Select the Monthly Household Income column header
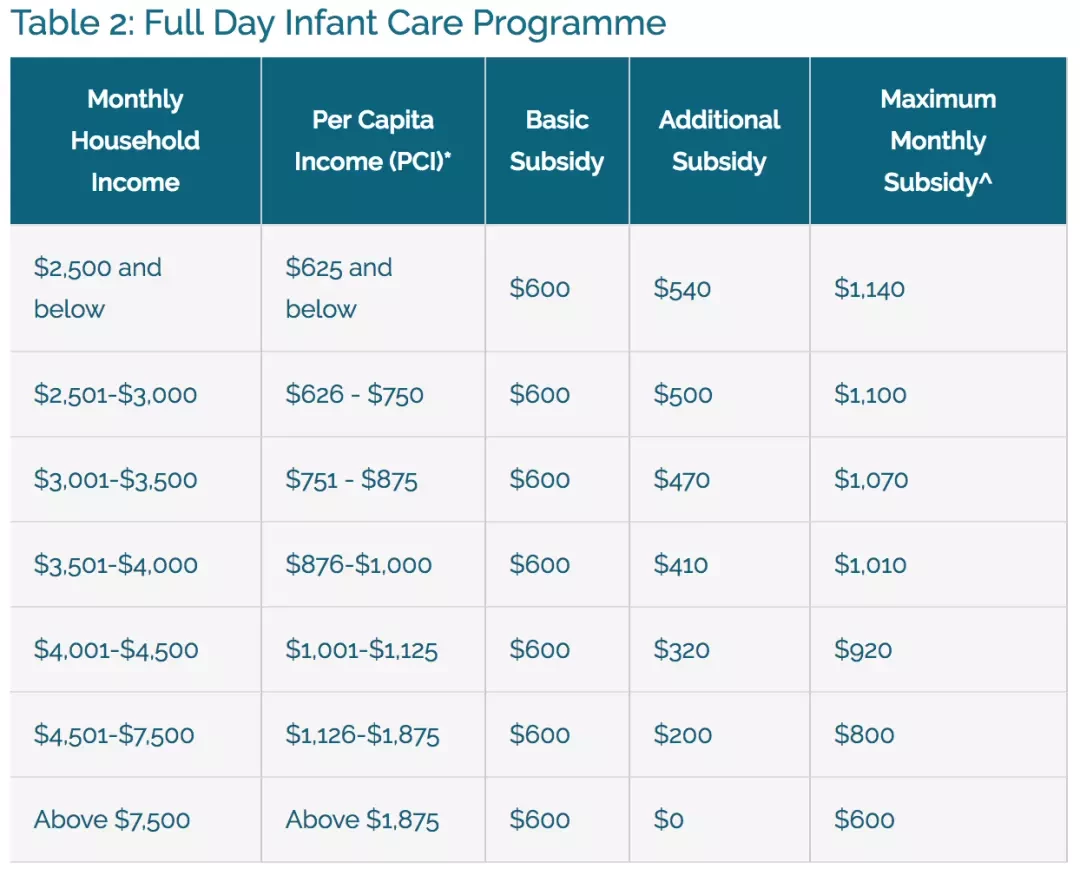This screenshot has height=882, width=1080. click(x=136, y=140)
